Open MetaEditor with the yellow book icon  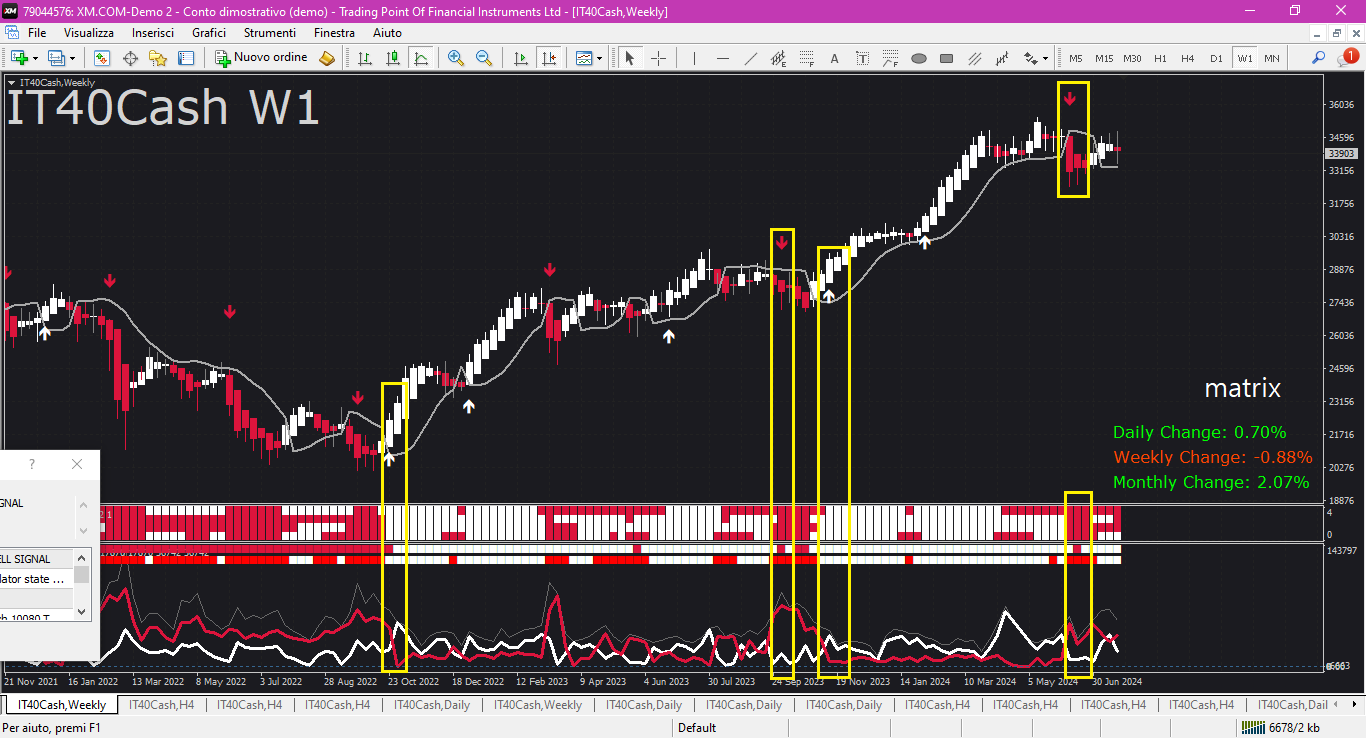[327, 58]
